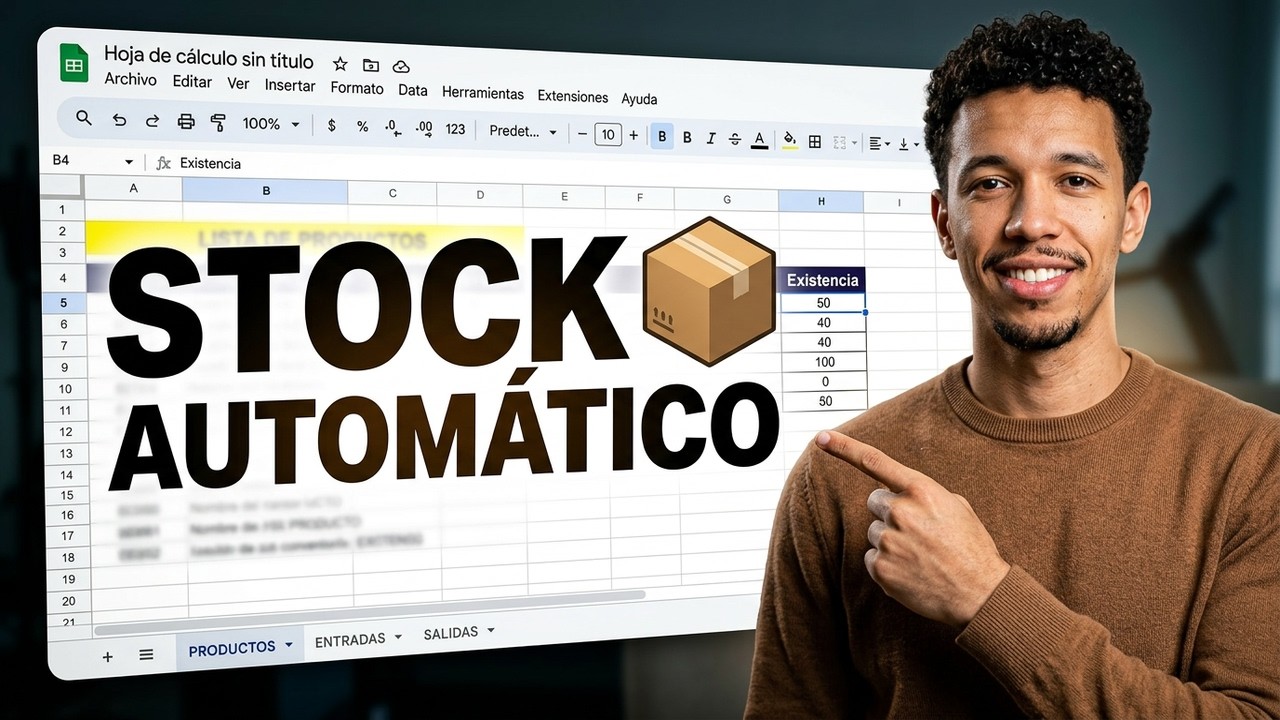Viewport: 1280px width, 720px height.
Task: Open the Ver menu
Action: coord(238,84)
